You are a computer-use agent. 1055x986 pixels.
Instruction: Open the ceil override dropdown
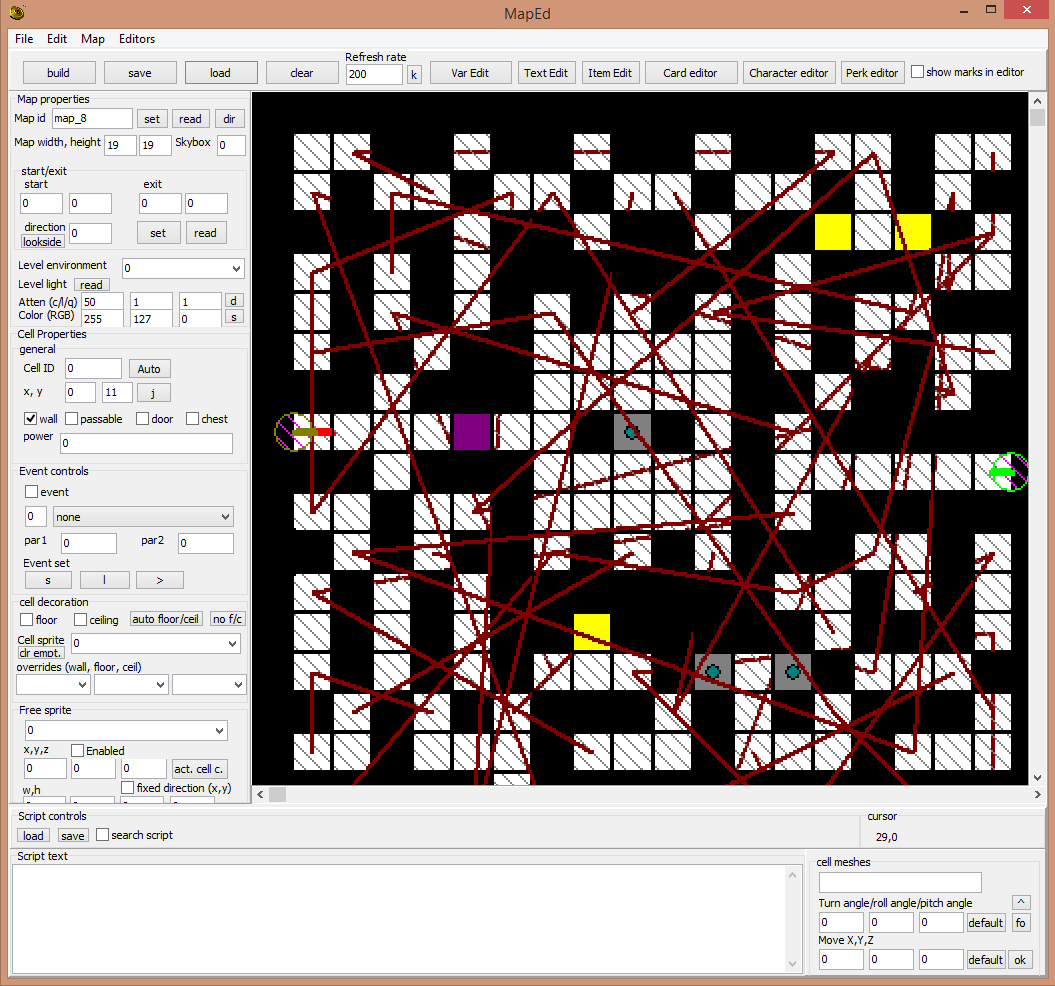(x=209, y=684)
